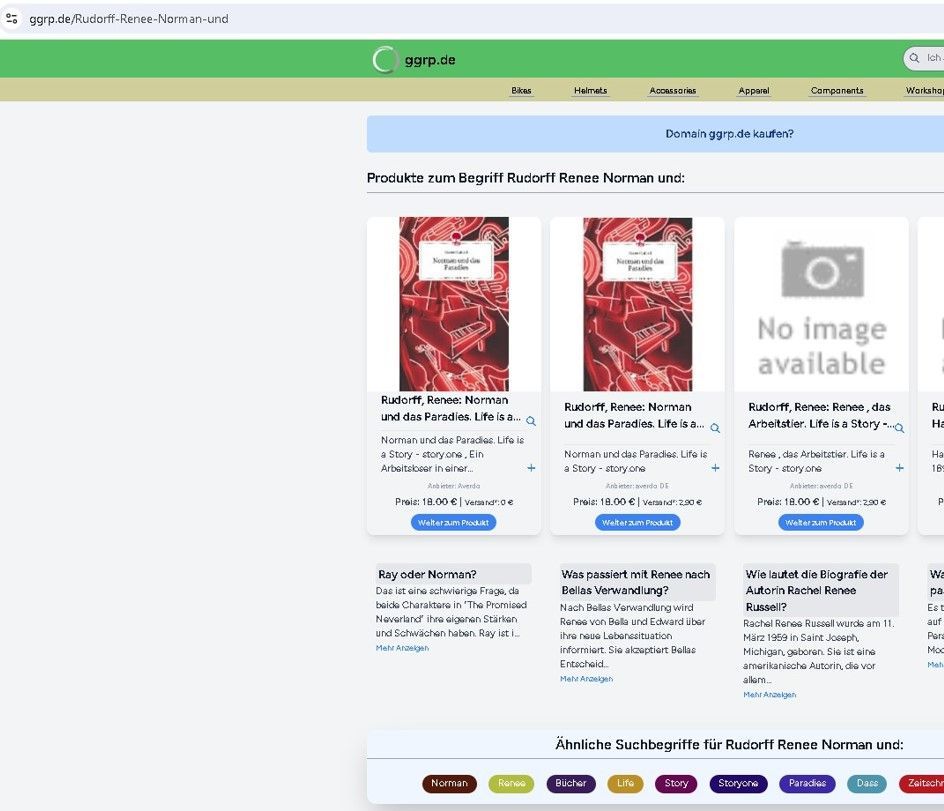Expand second product description with plus icon

tap(715, 468)
